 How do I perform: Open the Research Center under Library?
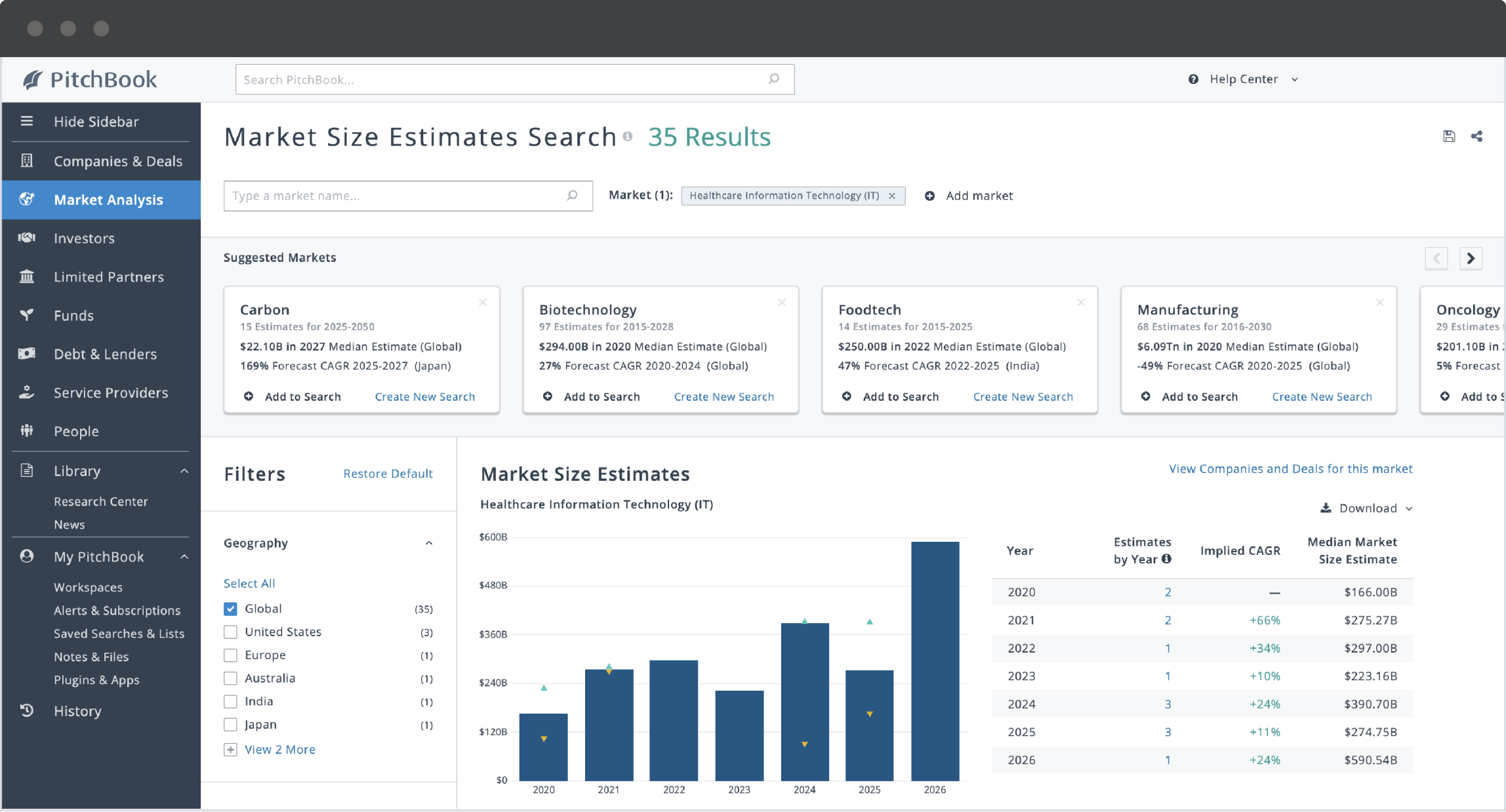[100, 501]
